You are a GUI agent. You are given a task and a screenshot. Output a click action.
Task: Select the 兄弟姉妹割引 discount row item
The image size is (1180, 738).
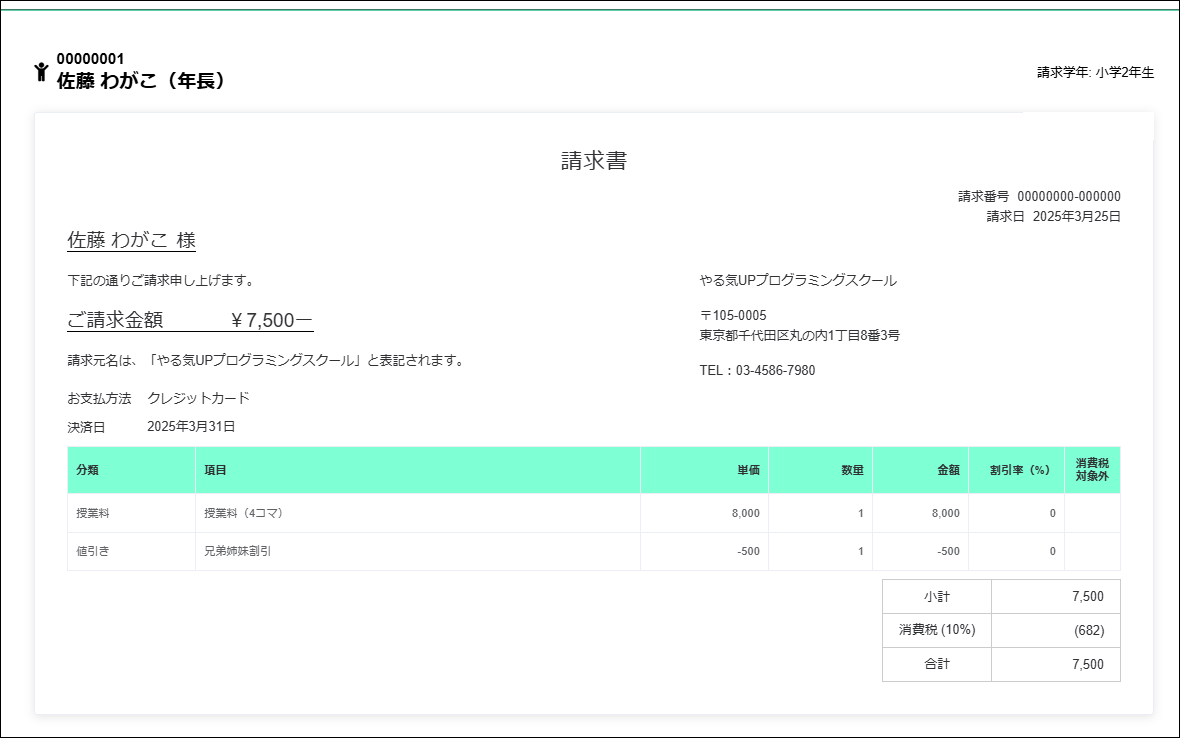point(237,551)
